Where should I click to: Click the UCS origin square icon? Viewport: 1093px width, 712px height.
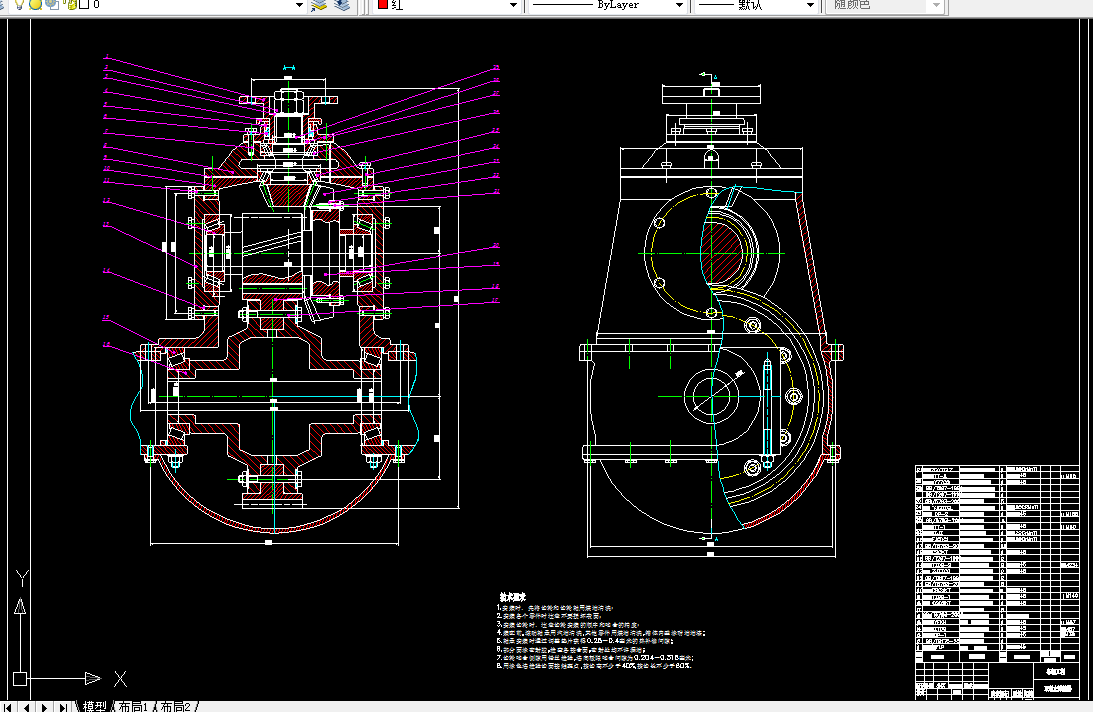(x=20, y=679)
